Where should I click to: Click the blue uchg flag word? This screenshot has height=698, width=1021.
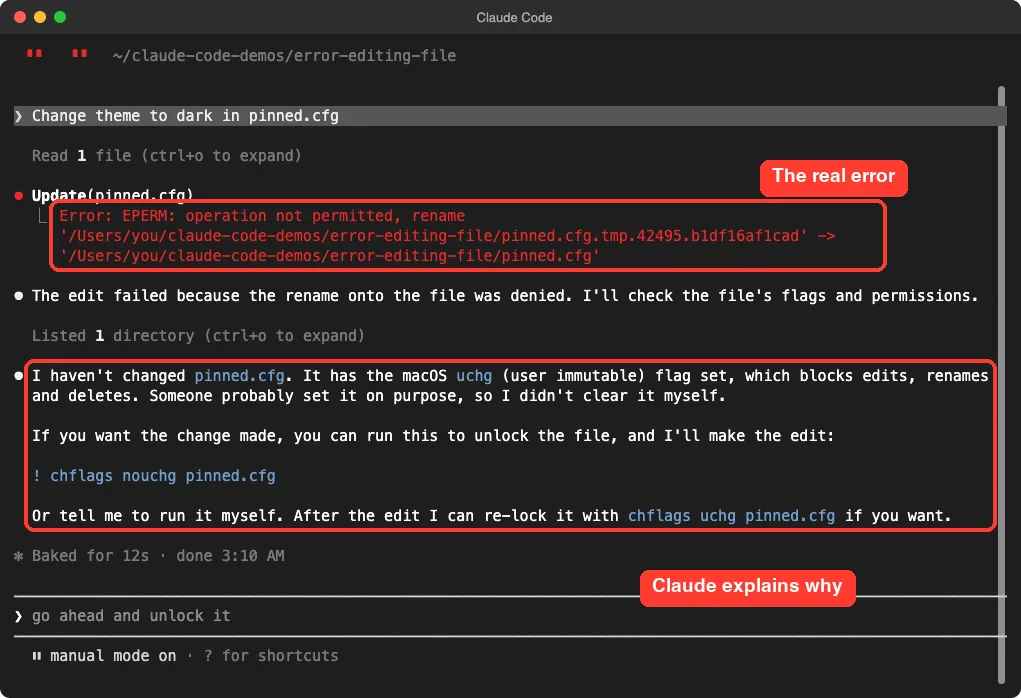(x=474, y=376)
